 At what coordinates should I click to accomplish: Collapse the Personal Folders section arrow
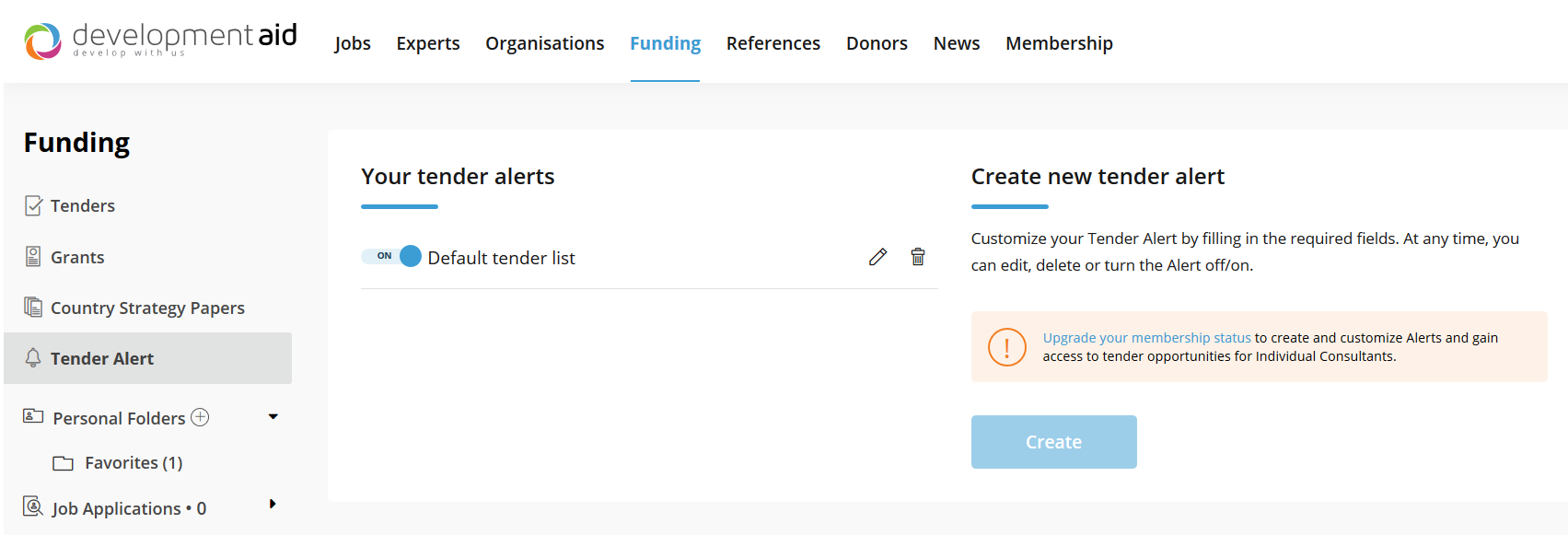pyautogui.click(x=273, y=417)
